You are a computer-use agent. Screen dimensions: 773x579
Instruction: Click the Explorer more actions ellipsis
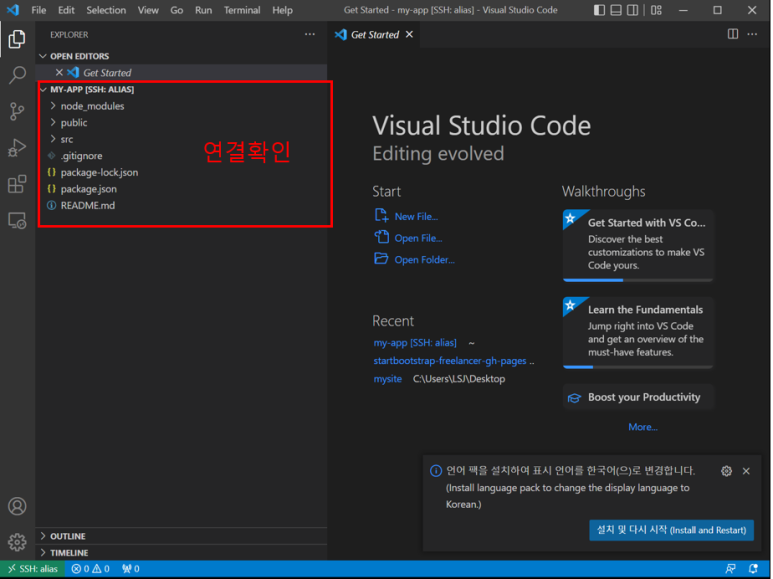(310, 35)
